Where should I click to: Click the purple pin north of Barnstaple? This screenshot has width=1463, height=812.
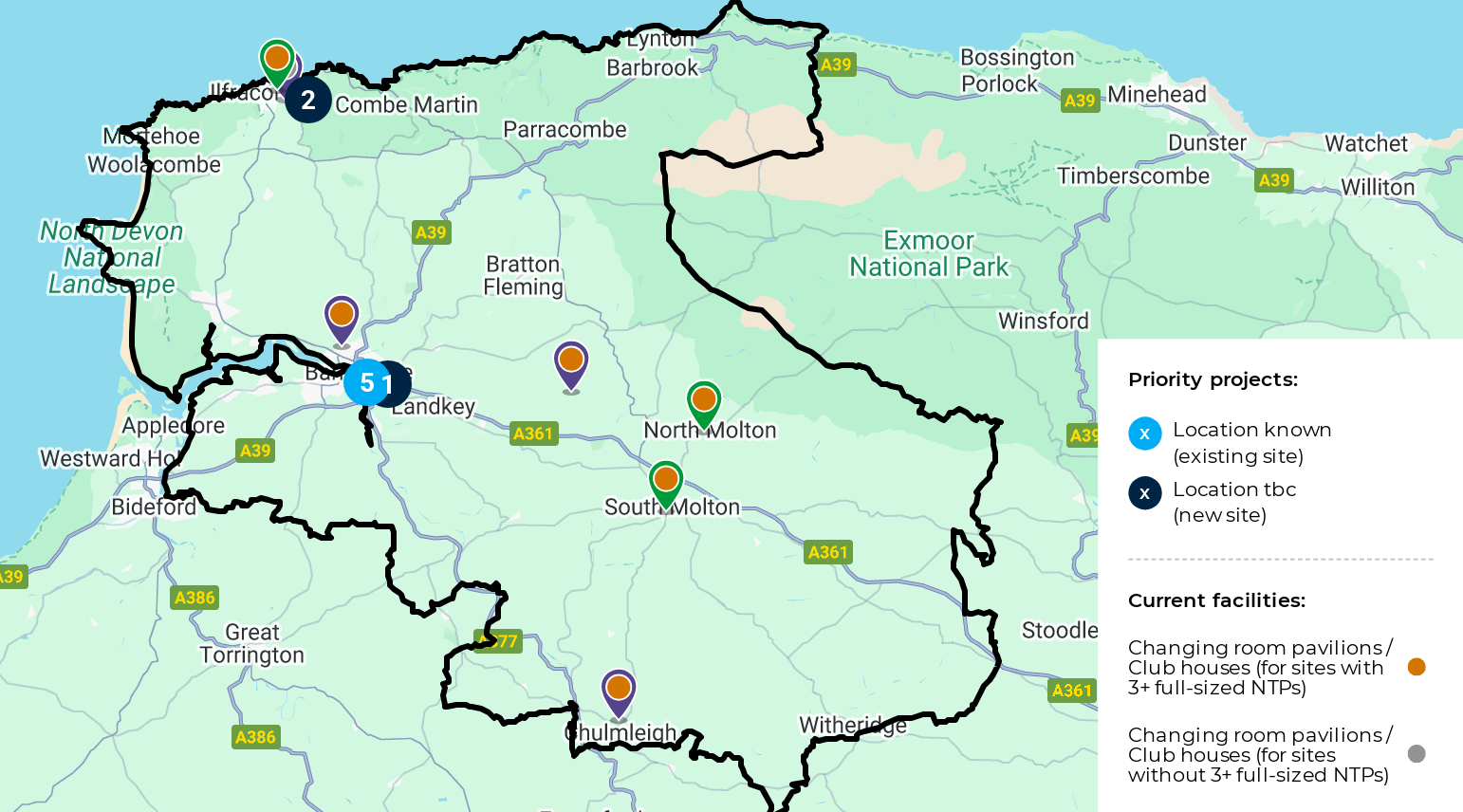click(342, 320)
